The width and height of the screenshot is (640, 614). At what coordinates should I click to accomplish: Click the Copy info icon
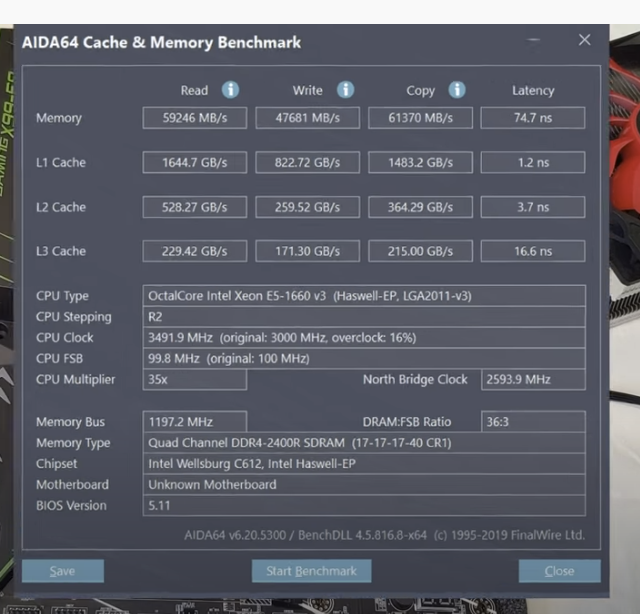point(457,90)
